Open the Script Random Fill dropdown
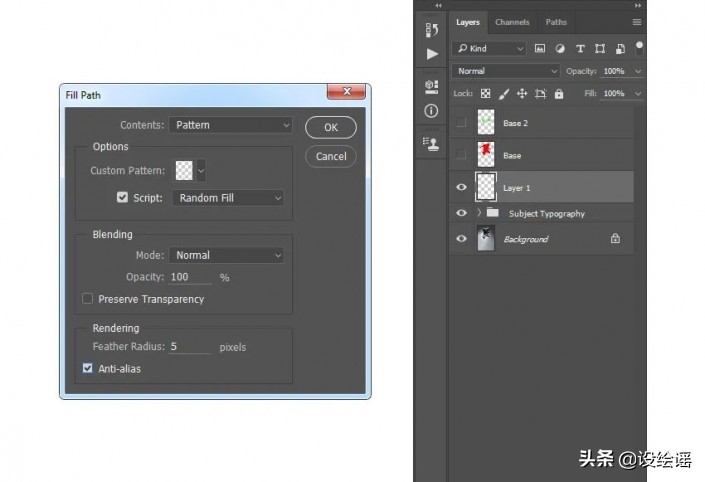 pyautogui.click(x=228, y=198)
